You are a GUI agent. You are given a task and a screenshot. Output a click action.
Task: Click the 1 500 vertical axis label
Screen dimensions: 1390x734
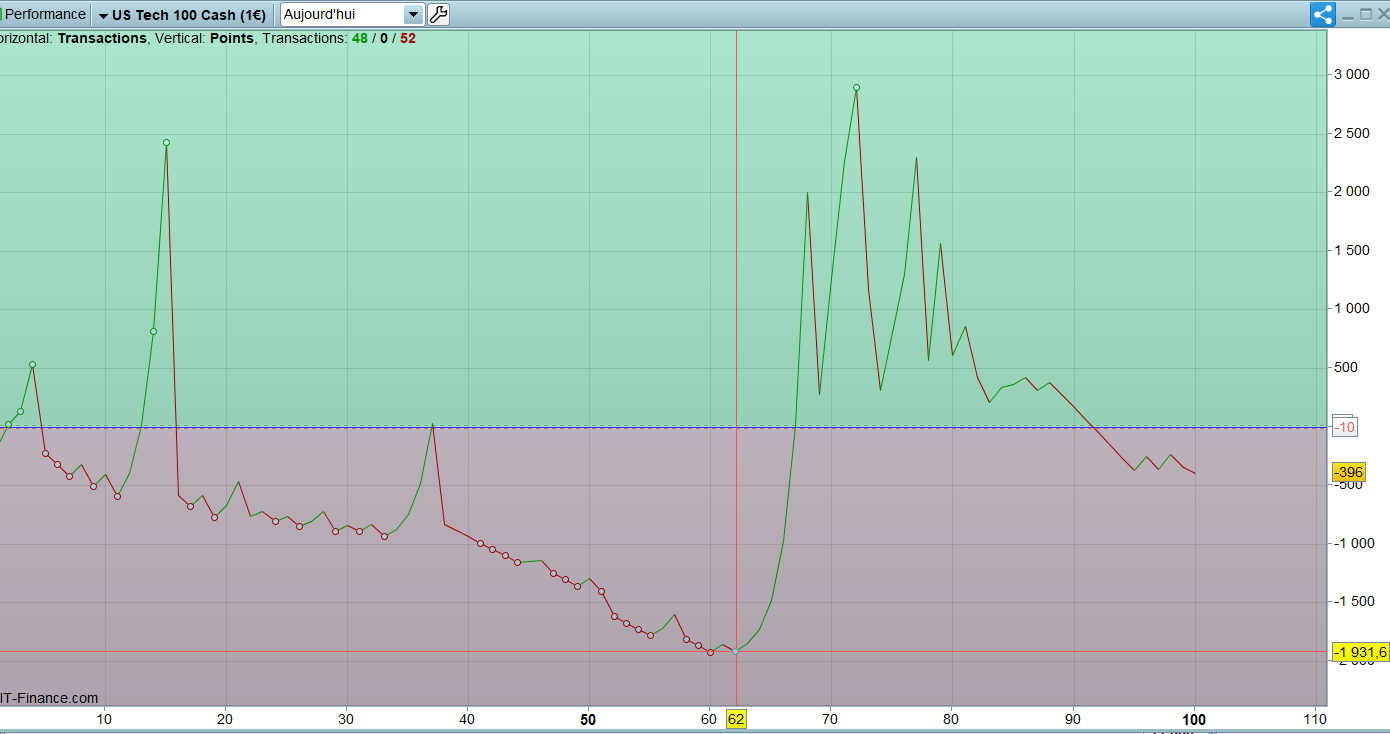point(1351,250)
